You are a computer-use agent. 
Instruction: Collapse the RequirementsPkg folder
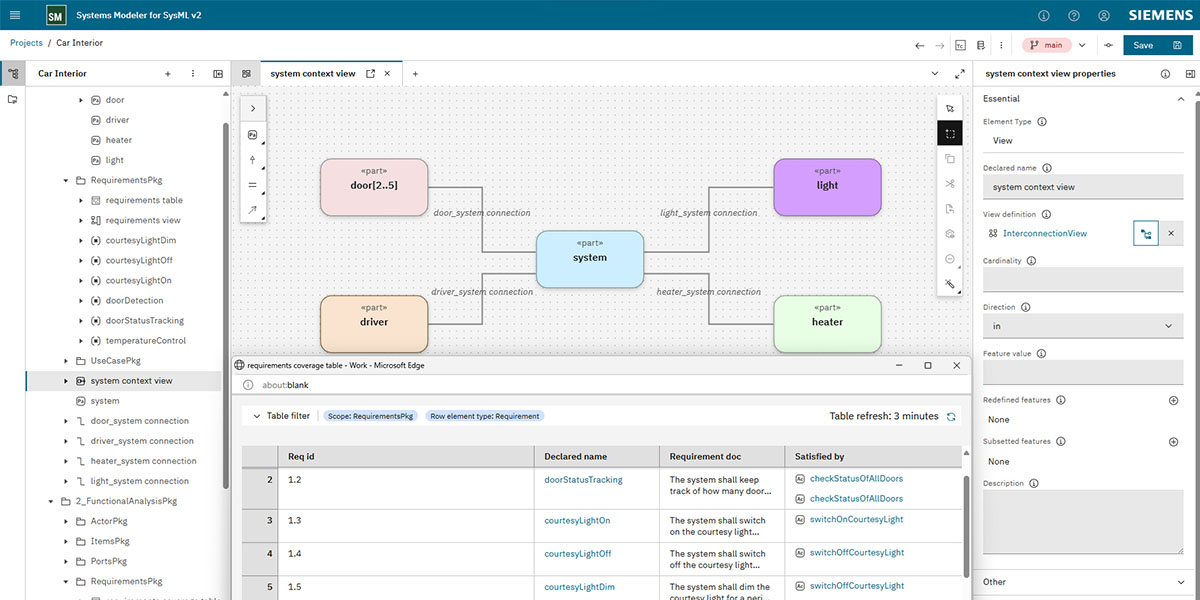(x=65, y=180)
